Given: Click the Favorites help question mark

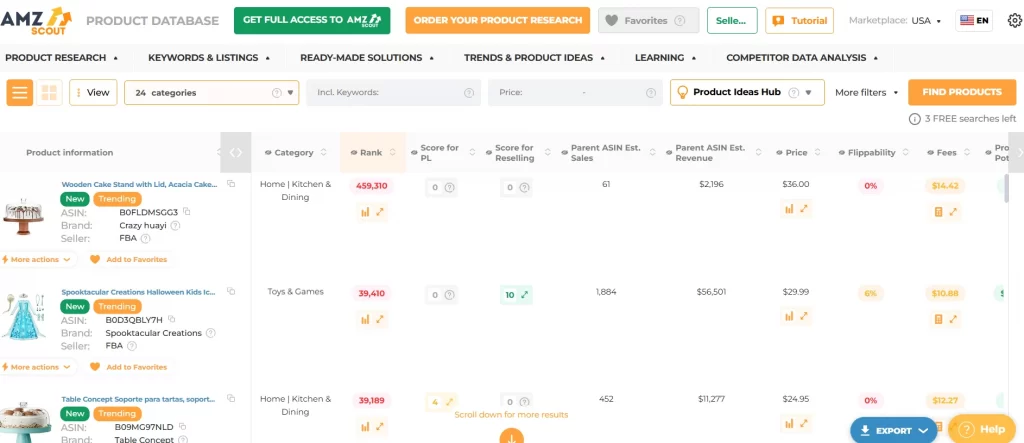Looking at the screenshot, I should [x=680, y=20].
